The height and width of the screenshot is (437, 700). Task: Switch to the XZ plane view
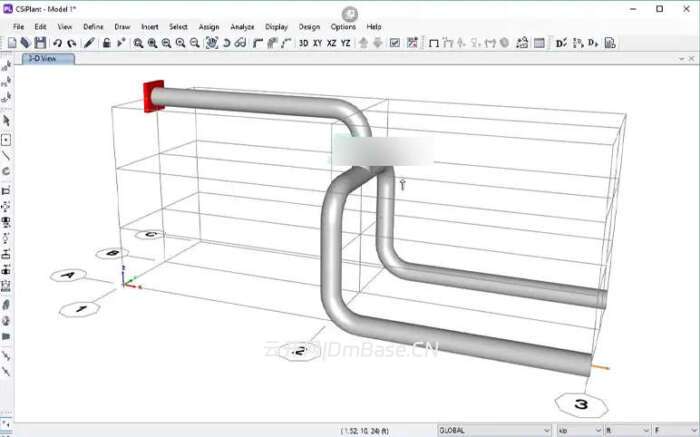click(331, 43)
